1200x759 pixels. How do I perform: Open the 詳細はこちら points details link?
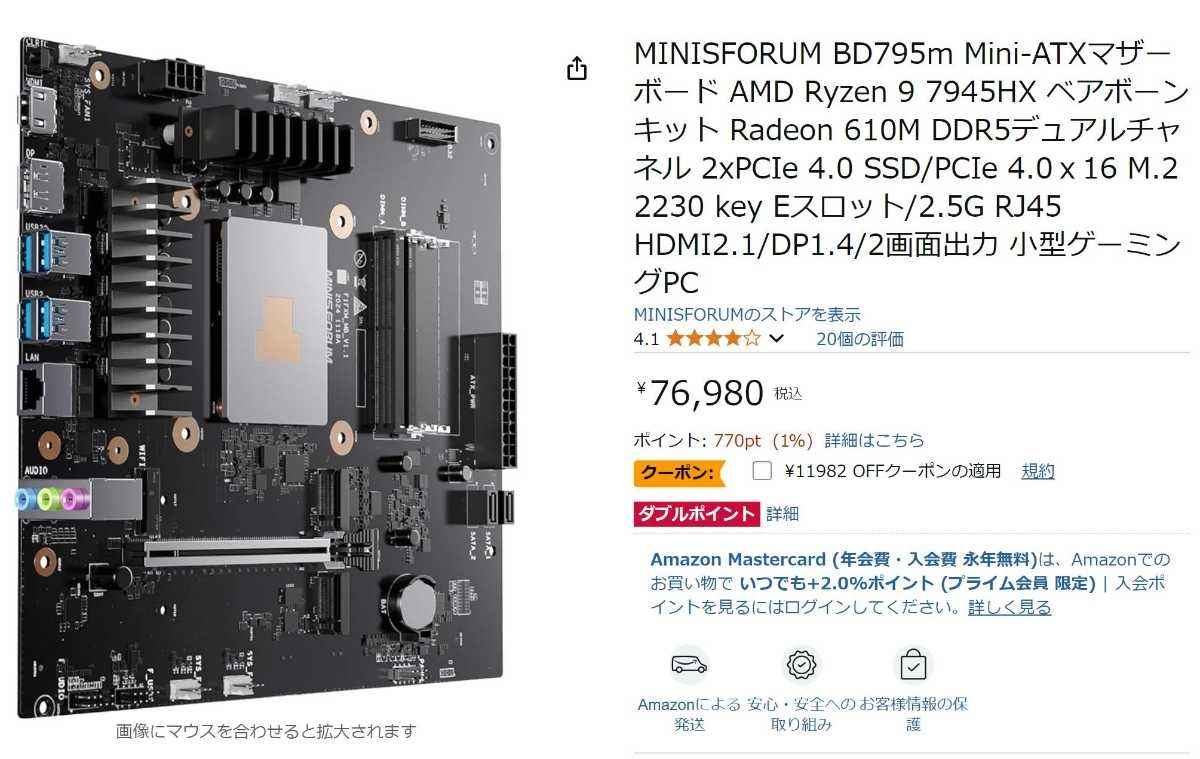pos(874,440)
